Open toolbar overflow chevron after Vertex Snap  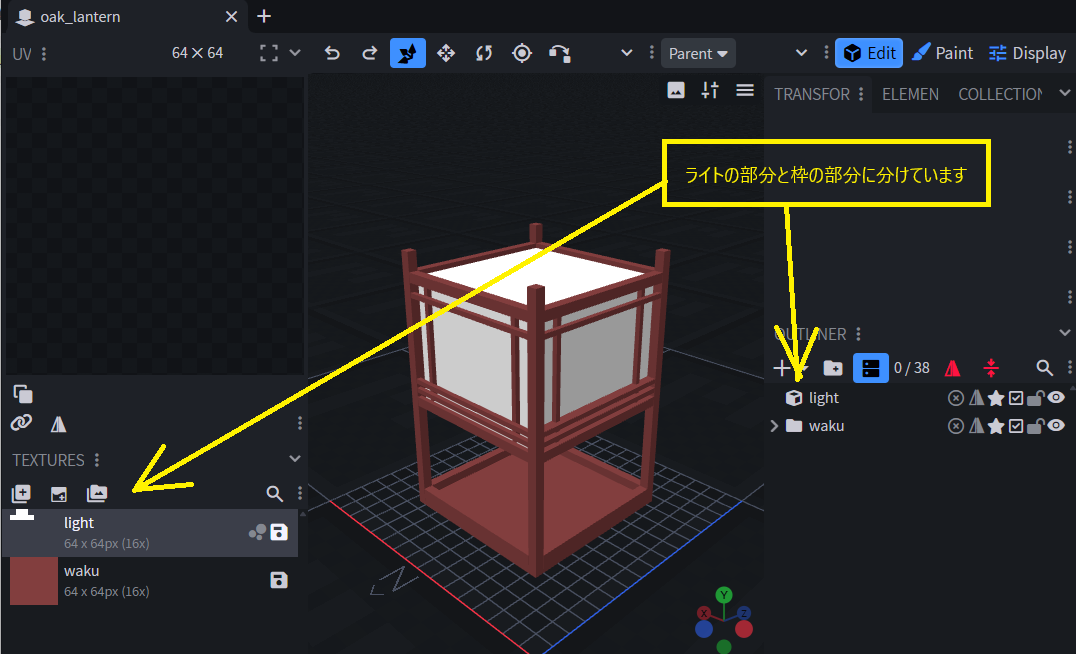point(626,53)
